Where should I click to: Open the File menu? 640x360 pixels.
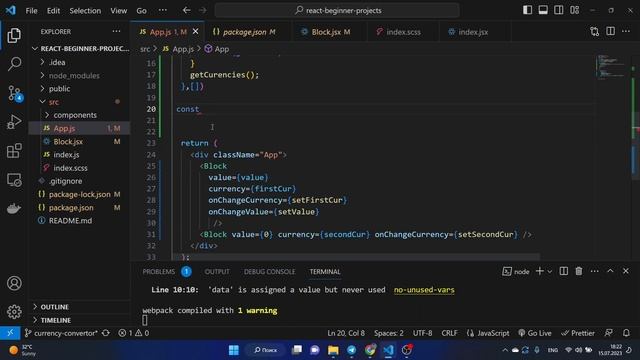31,11
